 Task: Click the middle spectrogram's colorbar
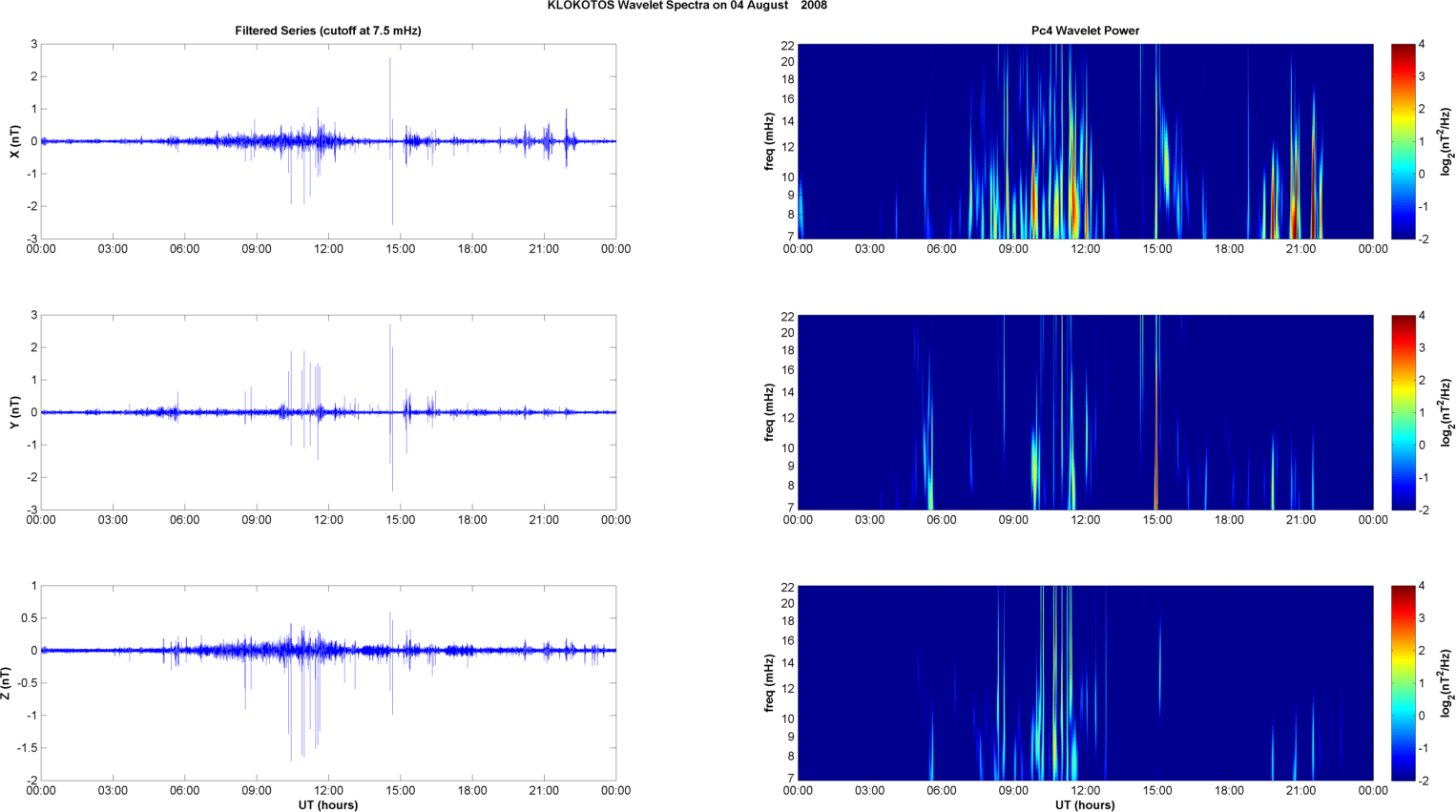coord(1403,412)
